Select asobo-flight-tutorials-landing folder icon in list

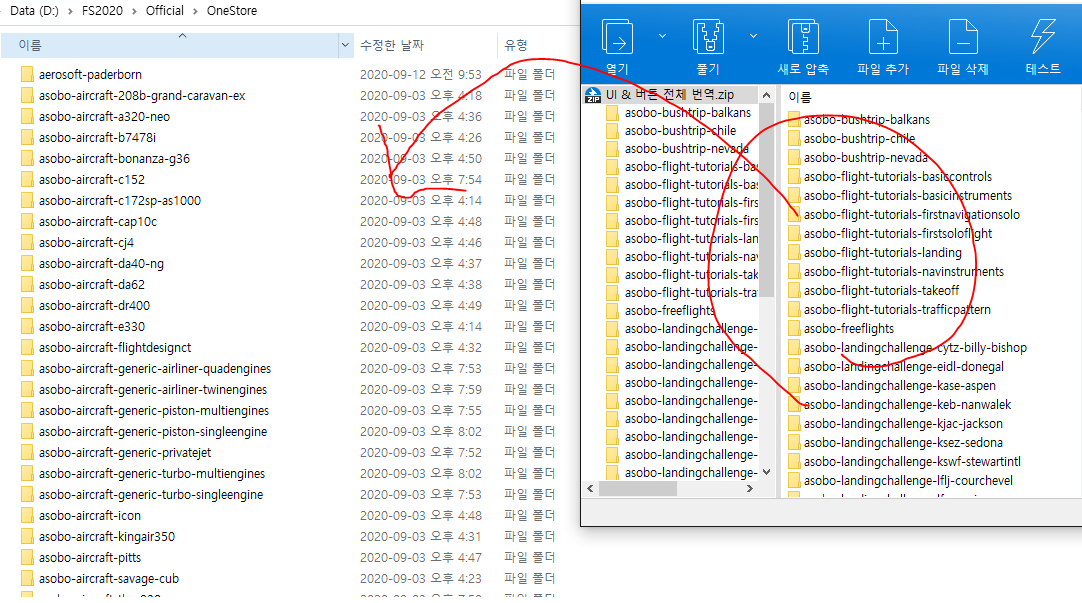pos(794,253)
